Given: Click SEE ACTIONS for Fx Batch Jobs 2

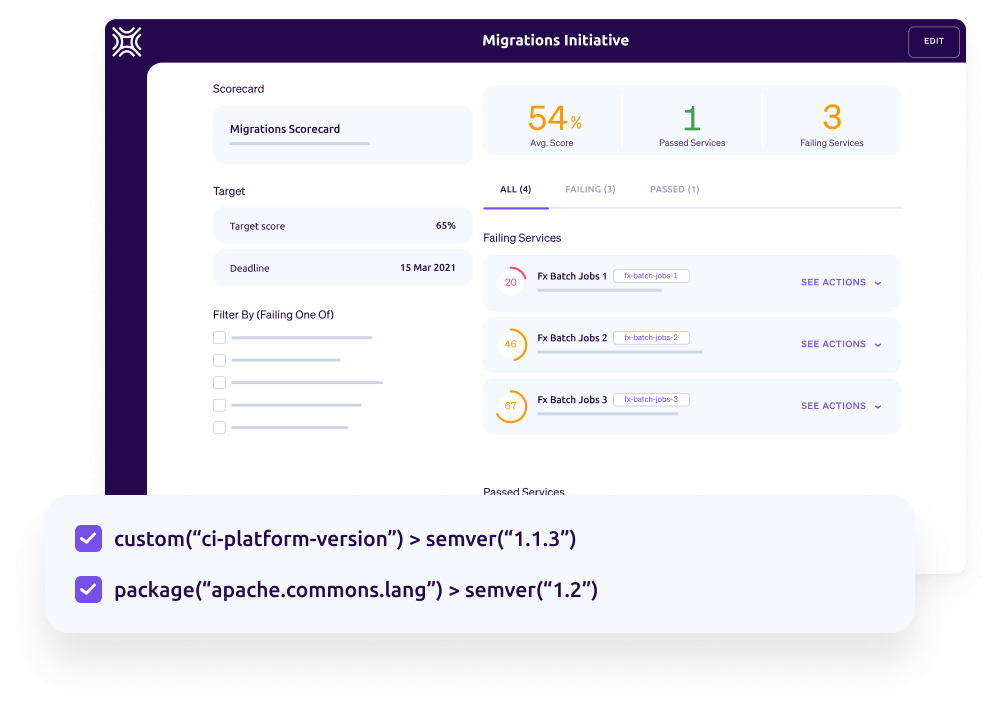Looking at the screenshot, I should (x=833, y=344).
